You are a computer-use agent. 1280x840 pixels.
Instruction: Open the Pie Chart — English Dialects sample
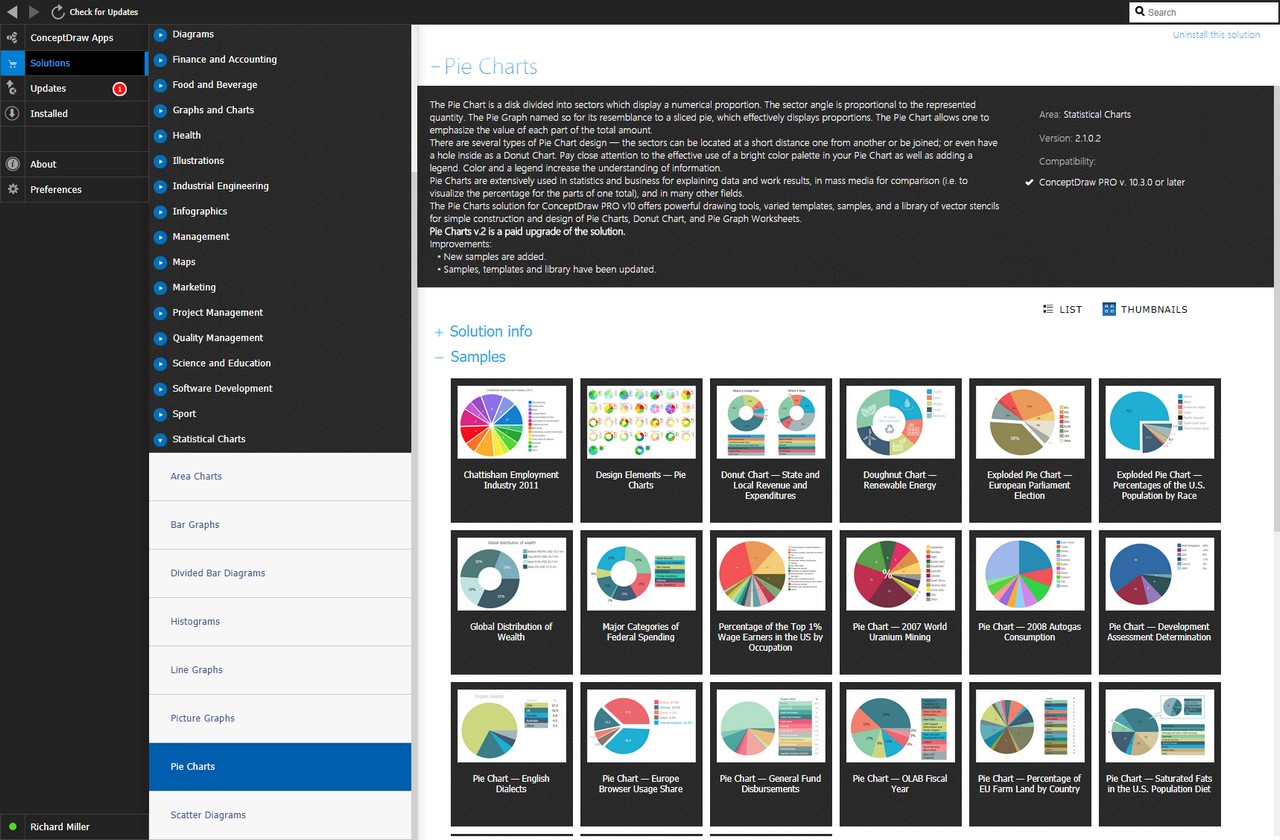511,754
